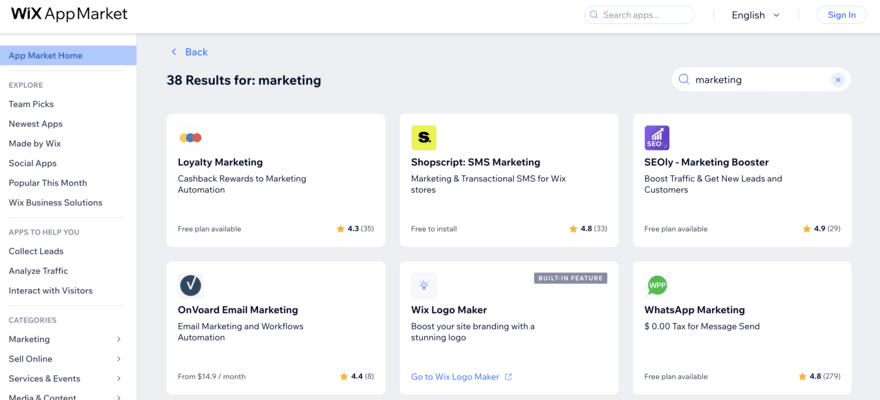Click "Free to install" on Shopscript card
The width and height of the screenshot is (880, 400).
[x=434, y=229]
